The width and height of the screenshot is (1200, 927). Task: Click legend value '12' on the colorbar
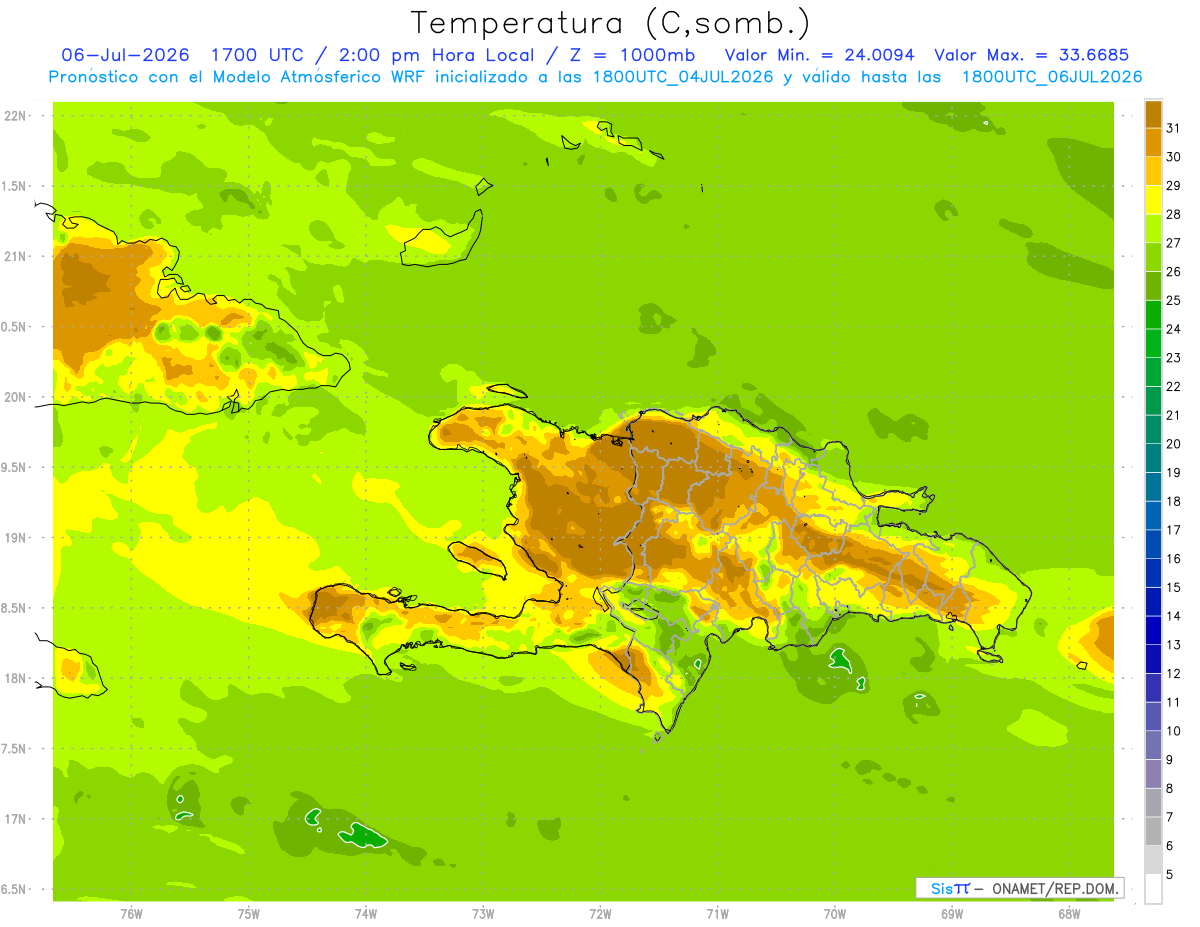(1174, 674)
